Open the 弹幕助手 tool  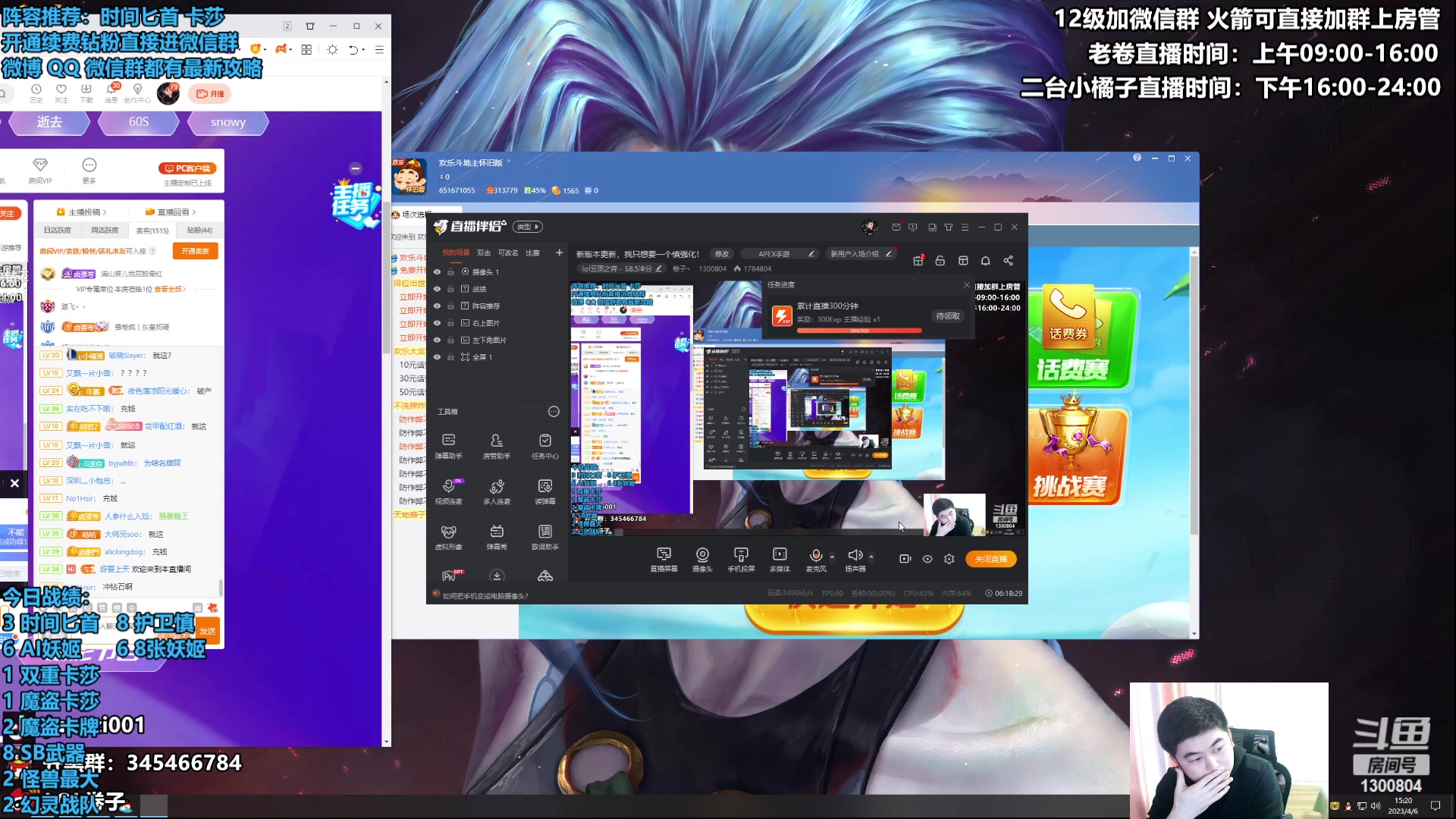coord(448,445)
